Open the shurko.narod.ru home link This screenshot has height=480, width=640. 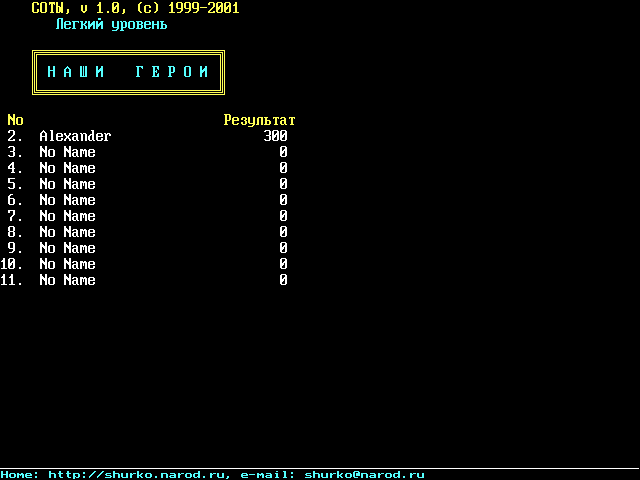pos(139,475)
